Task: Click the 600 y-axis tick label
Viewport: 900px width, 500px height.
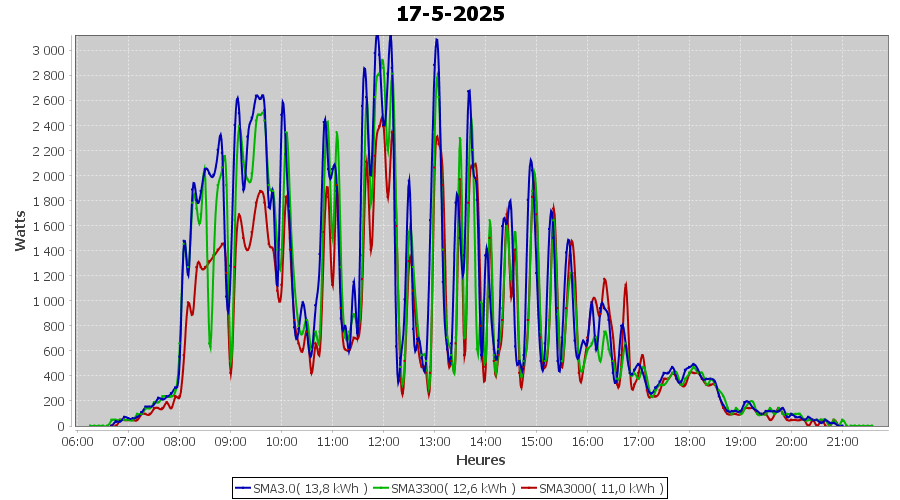Action: pos(55,351)
